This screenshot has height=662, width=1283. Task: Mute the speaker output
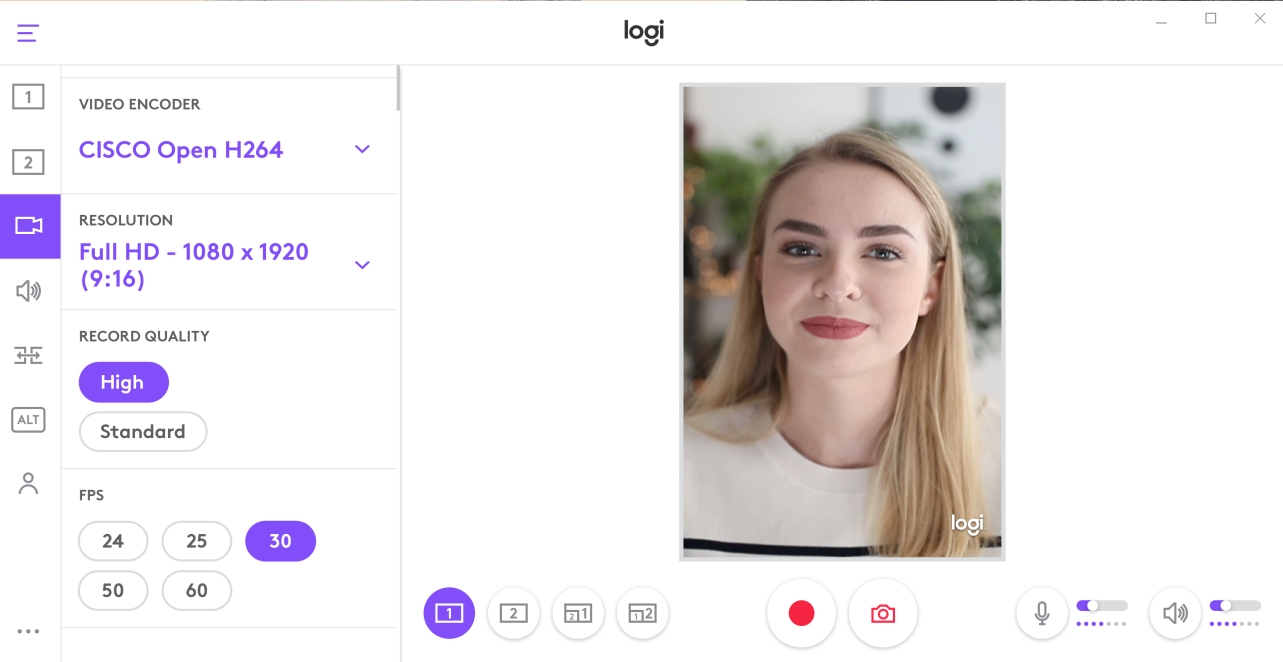pyautogui.click(x=1175, y=613)
